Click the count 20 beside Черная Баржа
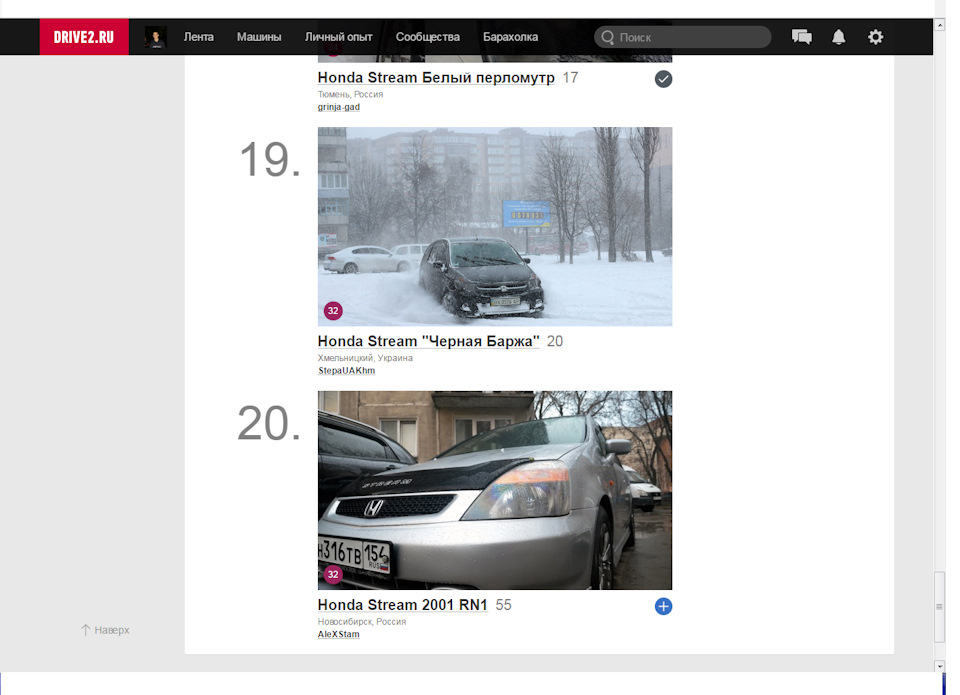This screenshot has width=960, height=695. pos(555,341)
